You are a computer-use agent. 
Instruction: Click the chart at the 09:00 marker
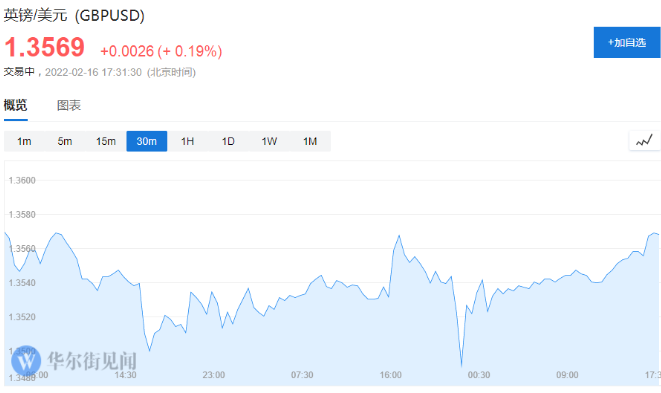click(x=567, y=375)
